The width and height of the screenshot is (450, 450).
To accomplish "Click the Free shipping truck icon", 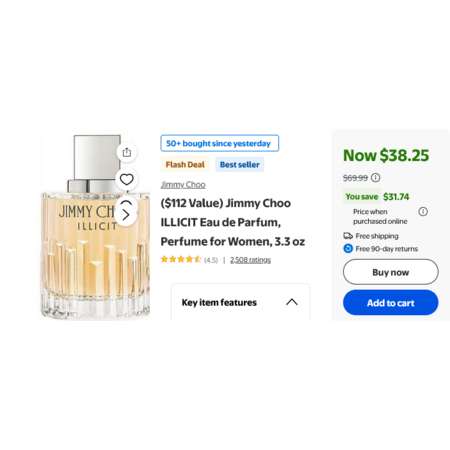I will click(348, 236).
